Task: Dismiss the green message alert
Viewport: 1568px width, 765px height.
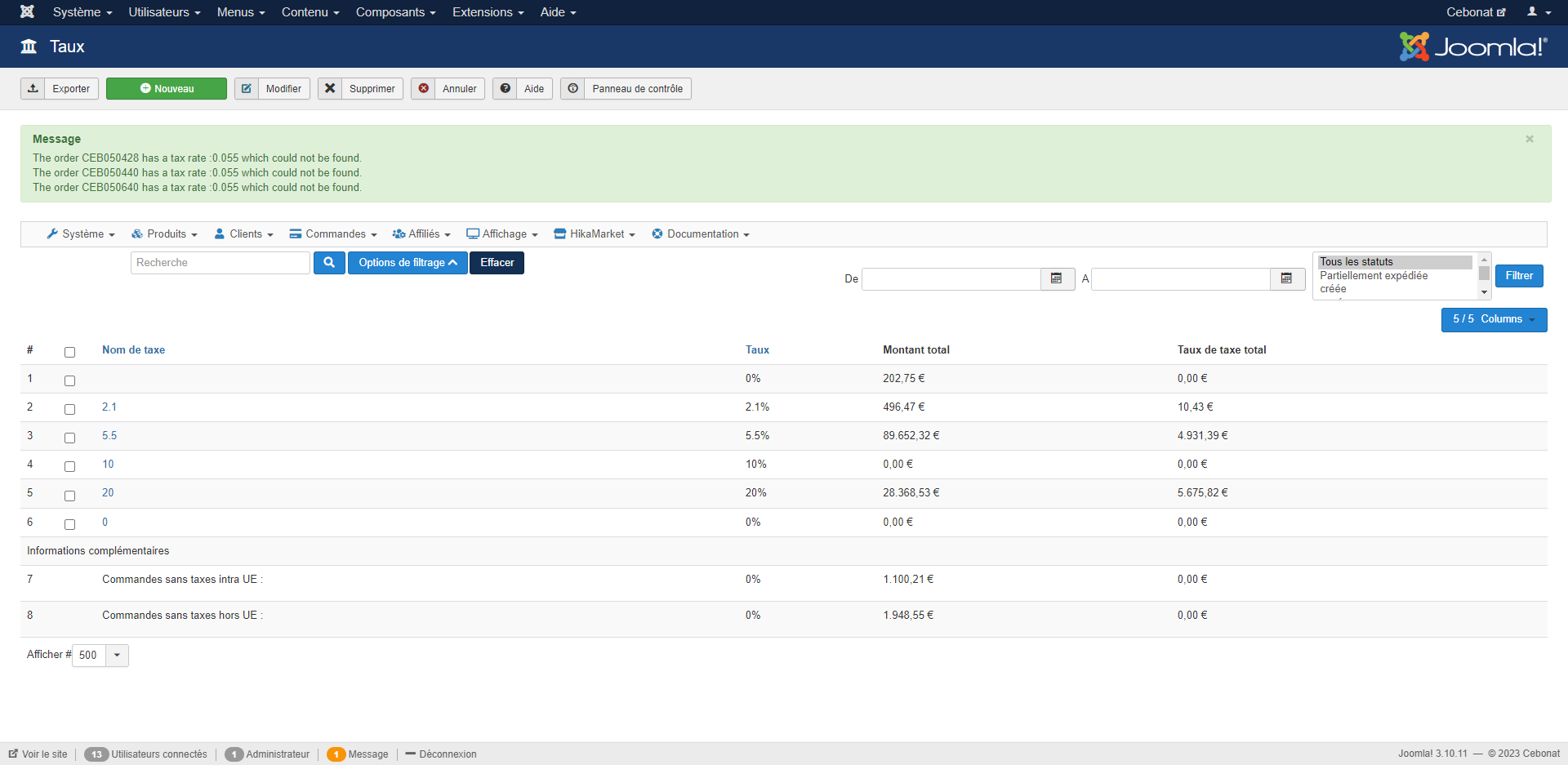Action: coord(1529,140)
